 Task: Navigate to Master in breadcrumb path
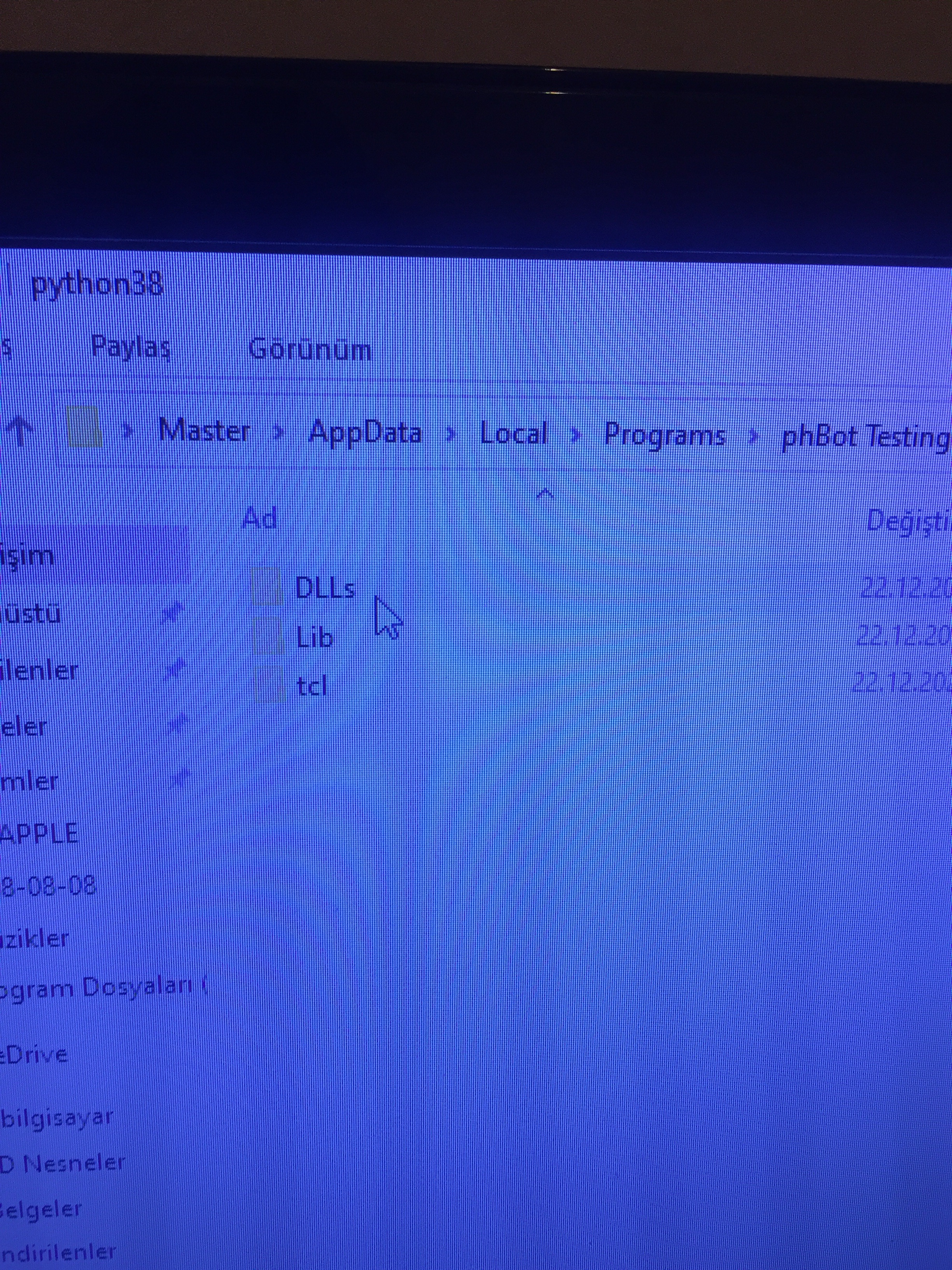click(204, 431)
